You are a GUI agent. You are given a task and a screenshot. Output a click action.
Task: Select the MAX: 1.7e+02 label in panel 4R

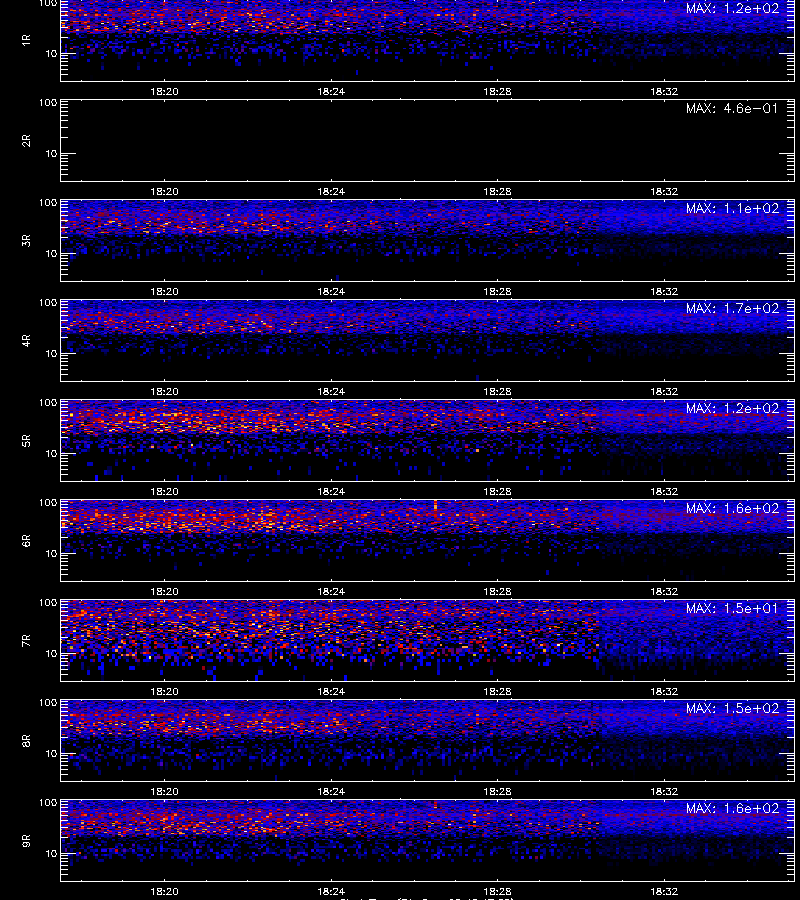732,308
